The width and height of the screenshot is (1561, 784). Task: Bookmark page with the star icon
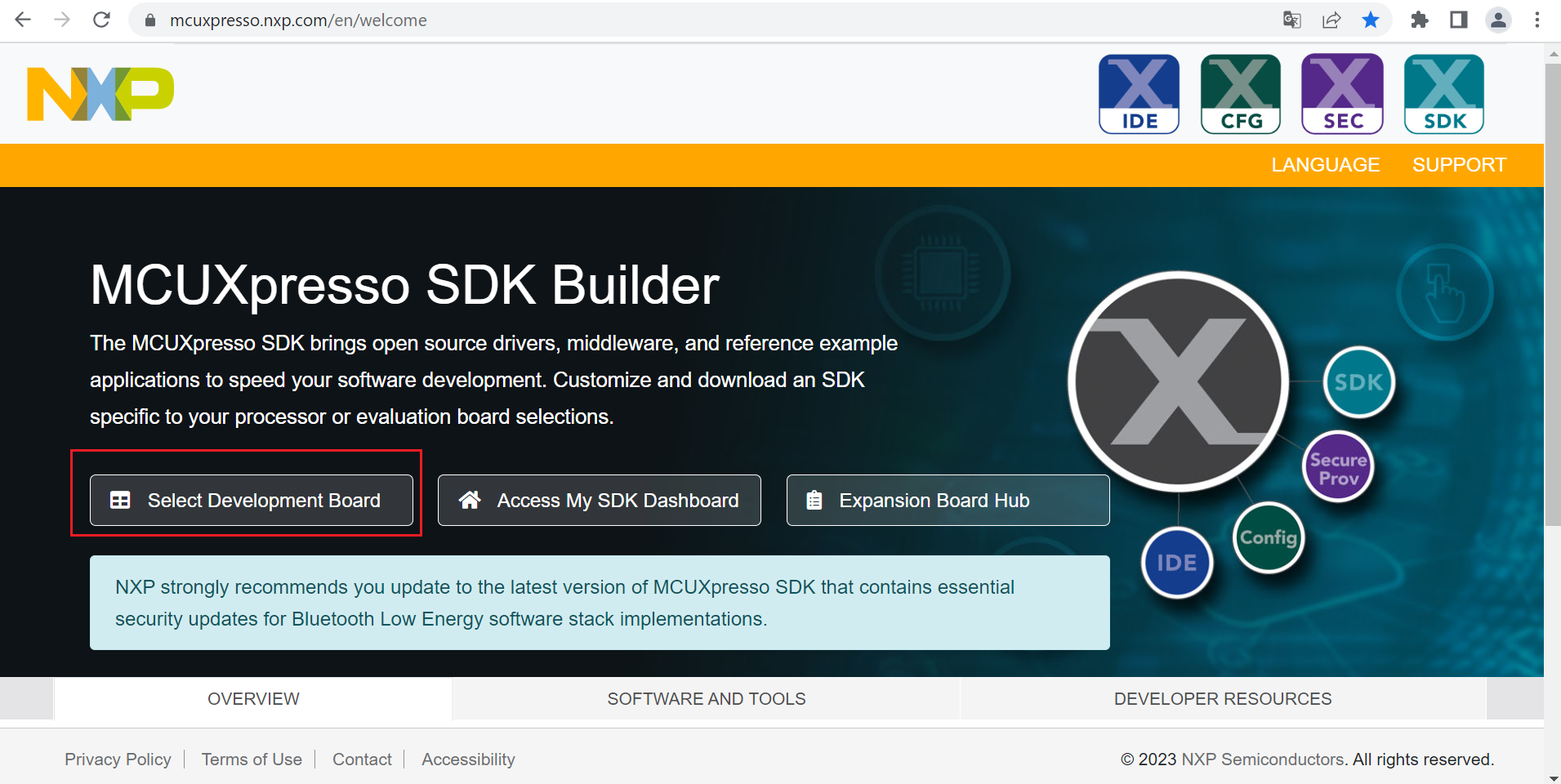[1371, 20]
